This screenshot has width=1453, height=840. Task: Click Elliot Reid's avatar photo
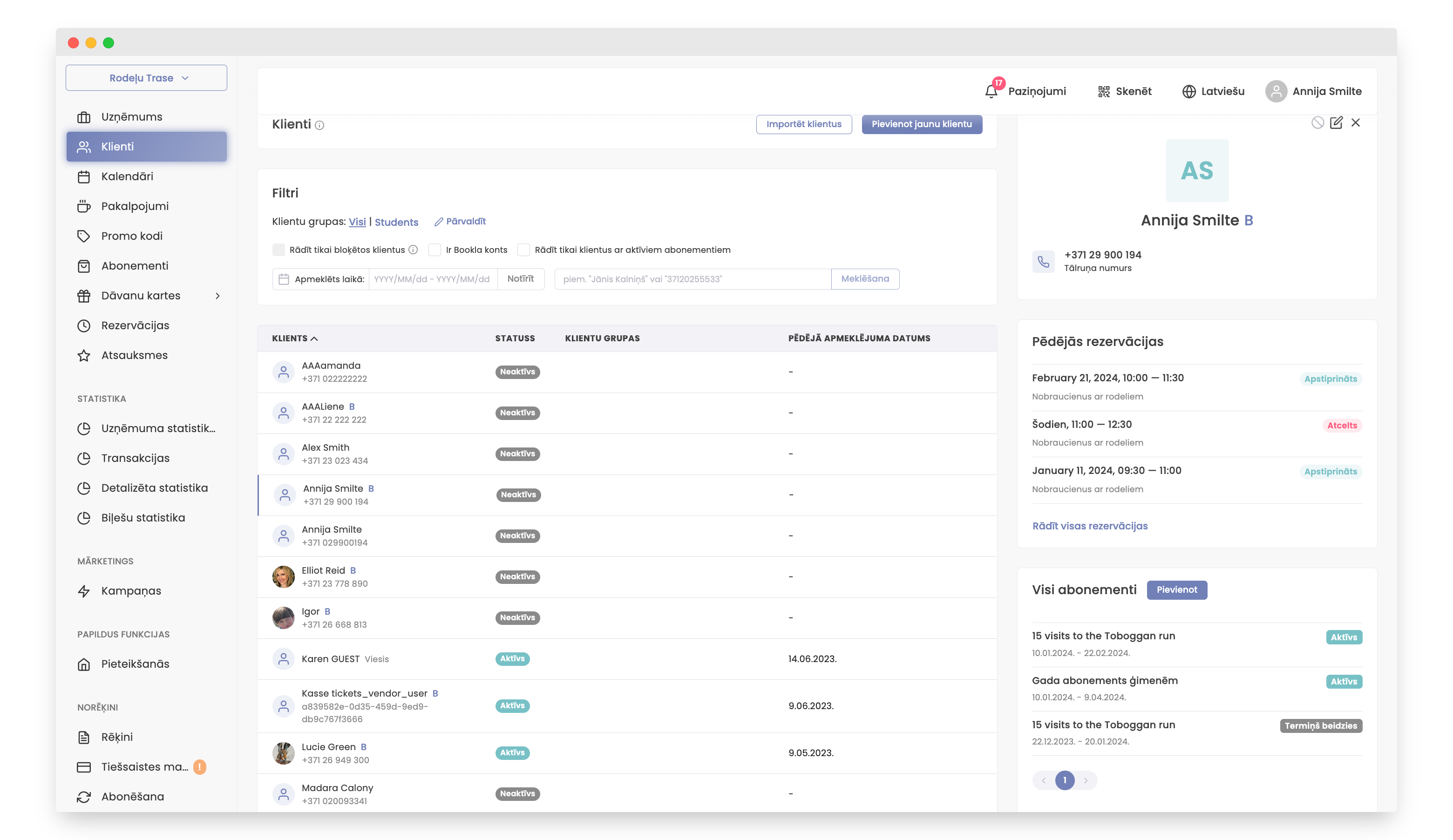(283, 576)
